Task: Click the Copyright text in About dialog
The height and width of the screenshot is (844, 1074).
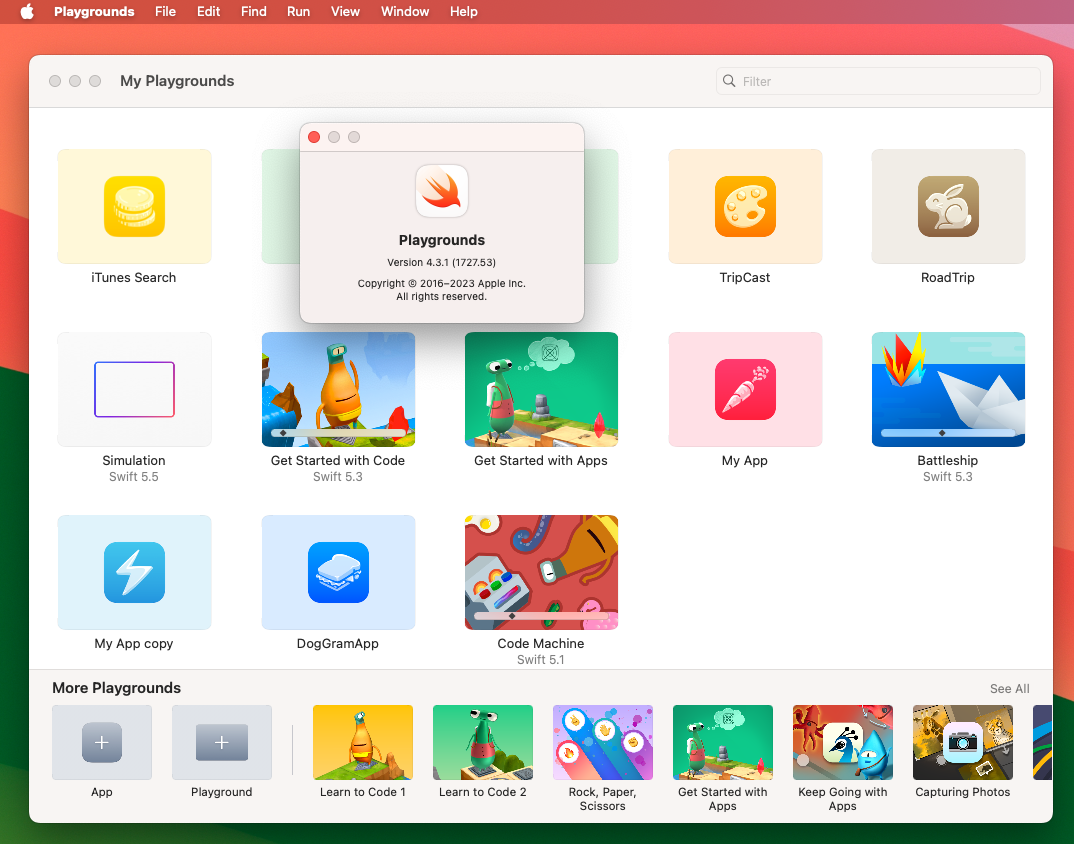Action: pos(441,290)
